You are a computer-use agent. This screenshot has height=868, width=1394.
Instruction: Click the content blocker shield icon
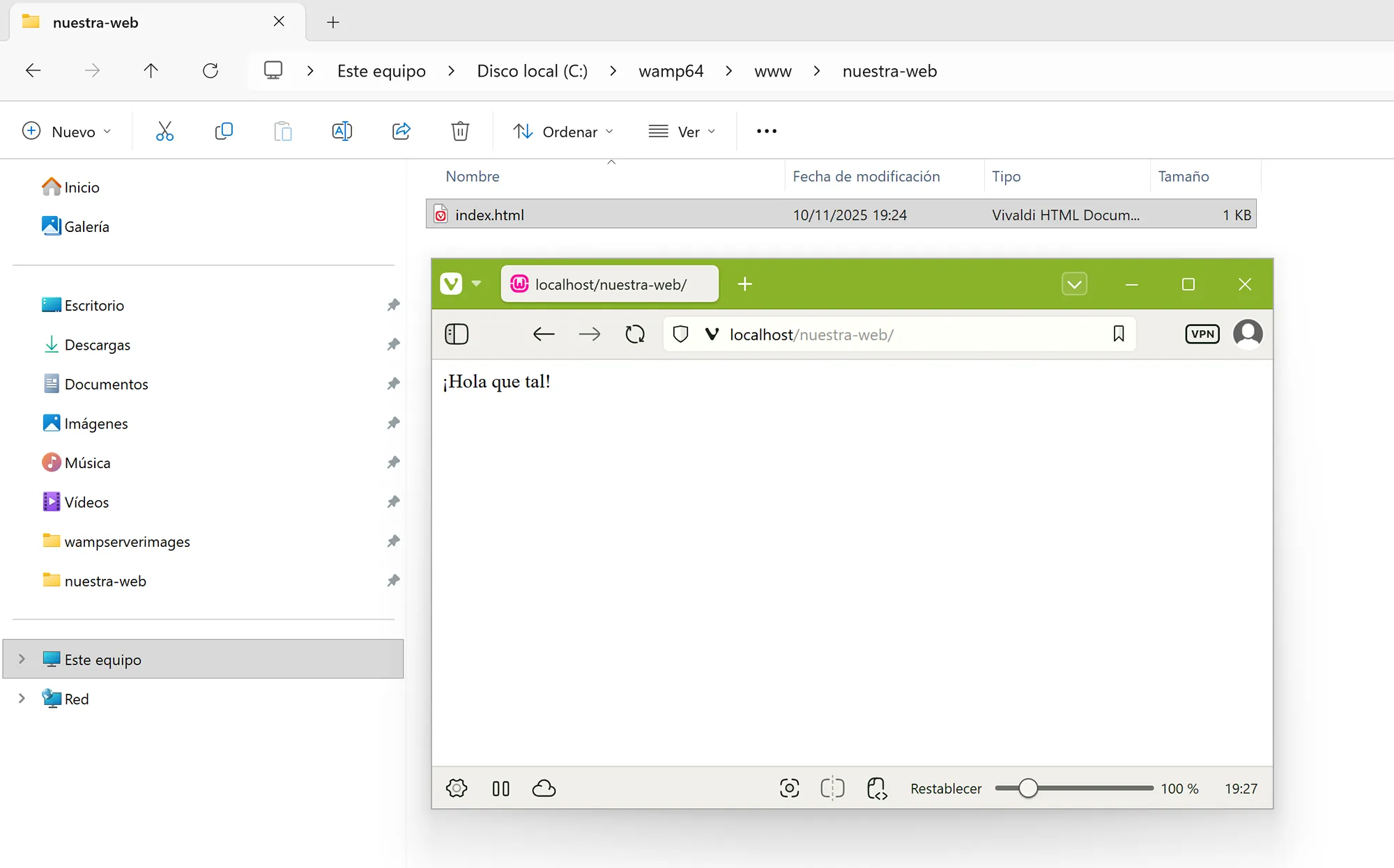tap(681, 334)
